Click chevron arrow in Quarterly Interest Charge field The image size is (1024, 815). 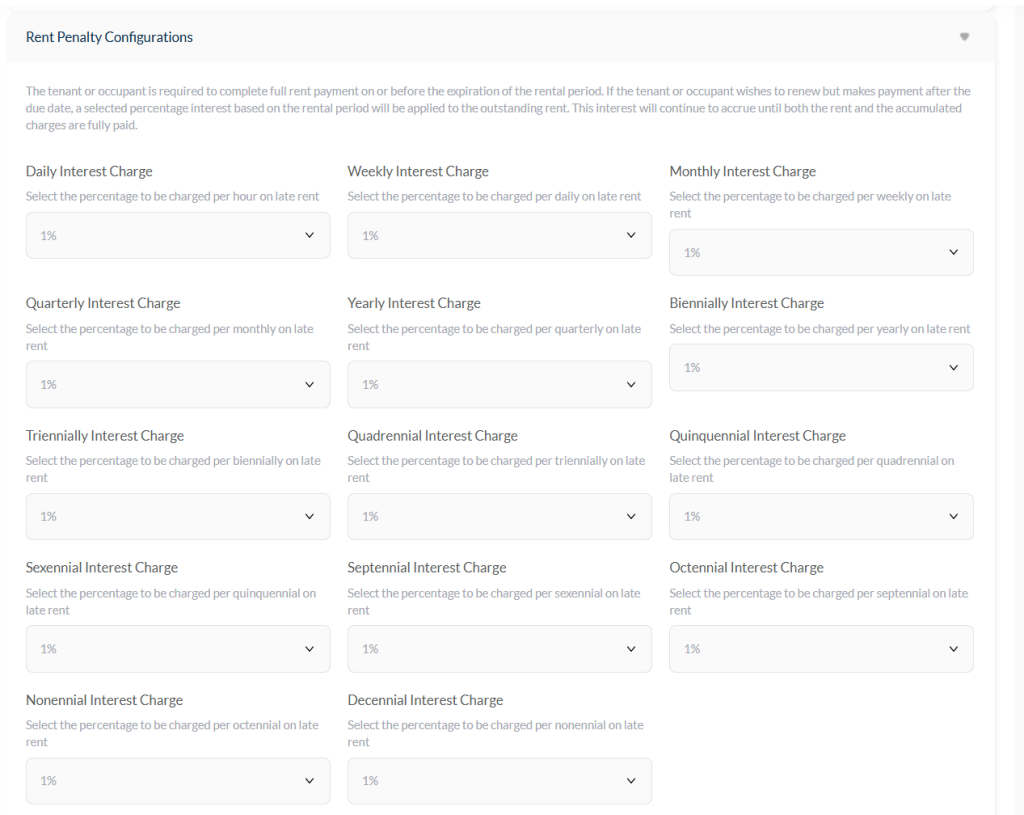pyautogui.click(x=309, y=385)
